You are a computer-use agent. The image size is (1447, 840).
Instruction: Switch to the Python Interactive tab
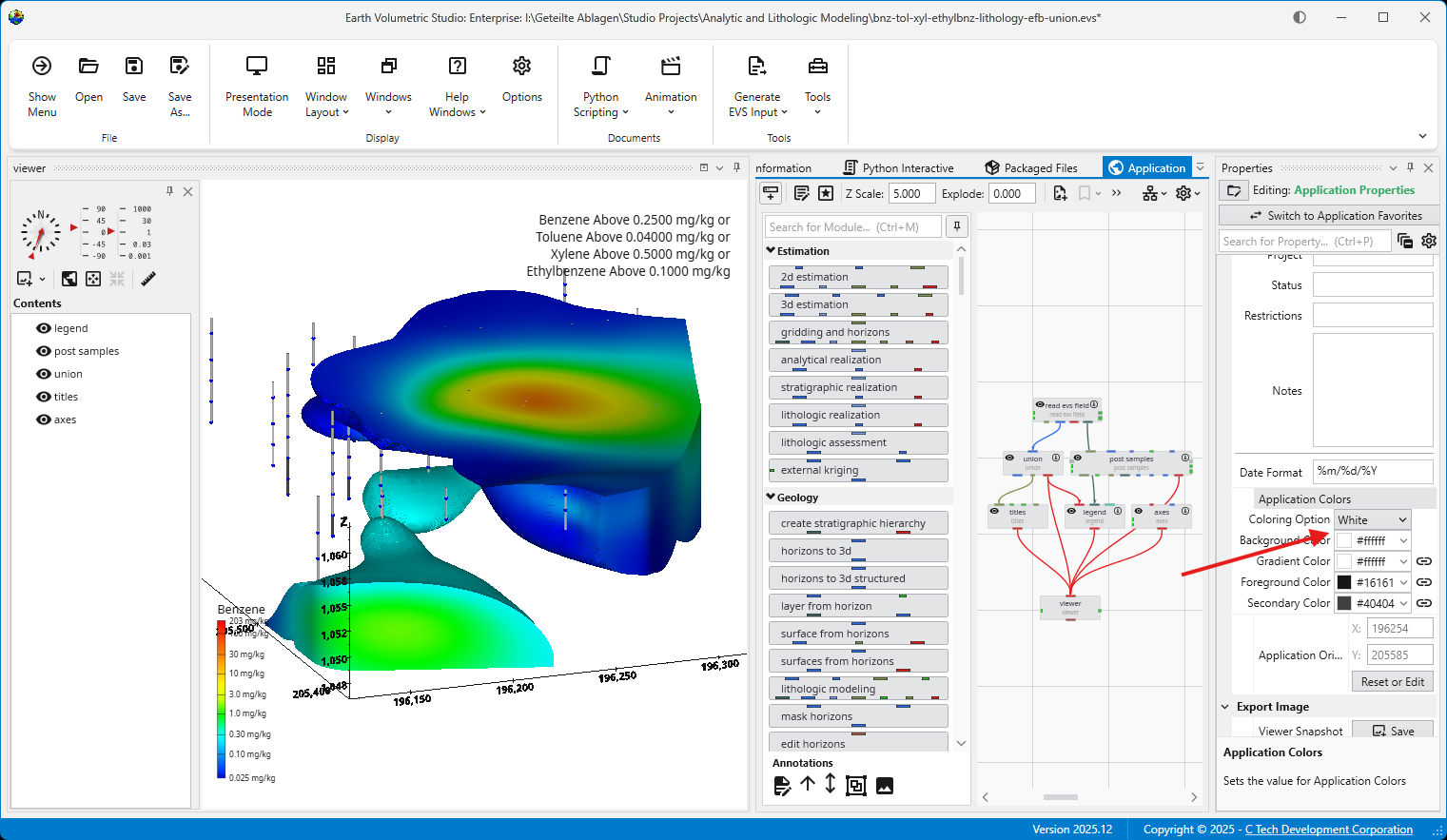898,168
